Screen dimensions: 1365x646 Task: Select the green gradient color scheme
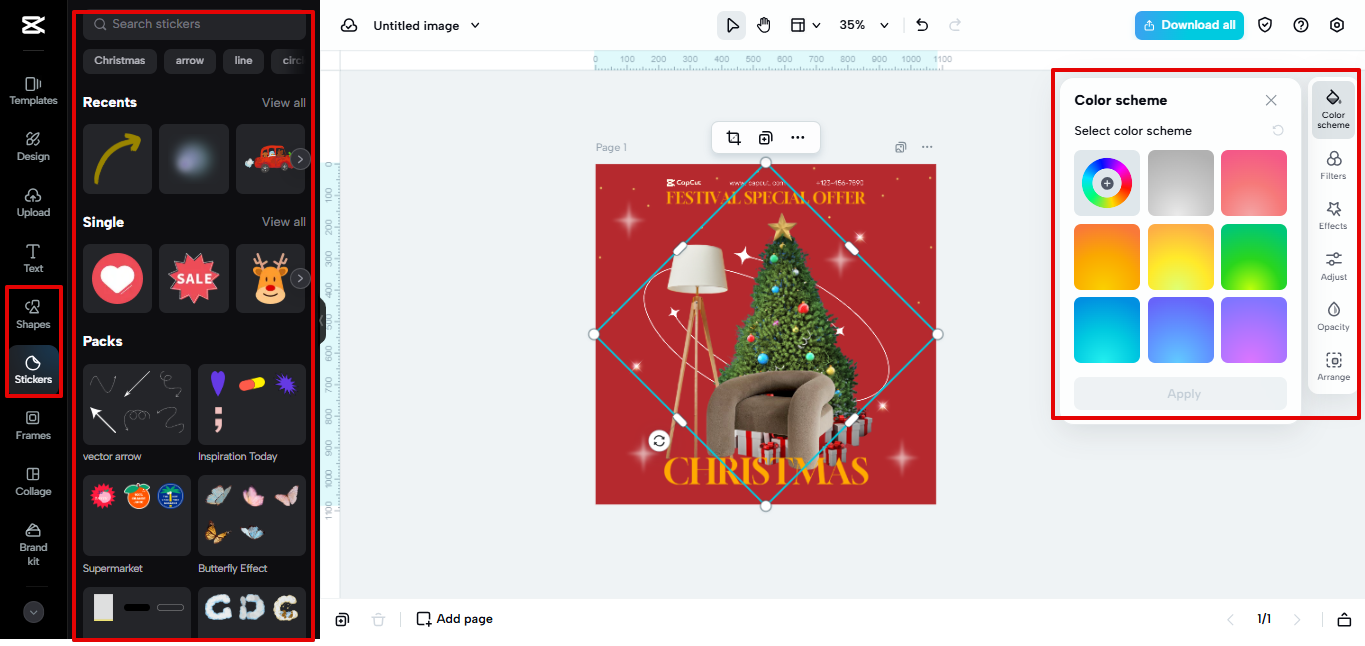pyautogui.click(x=1254, y=257)
